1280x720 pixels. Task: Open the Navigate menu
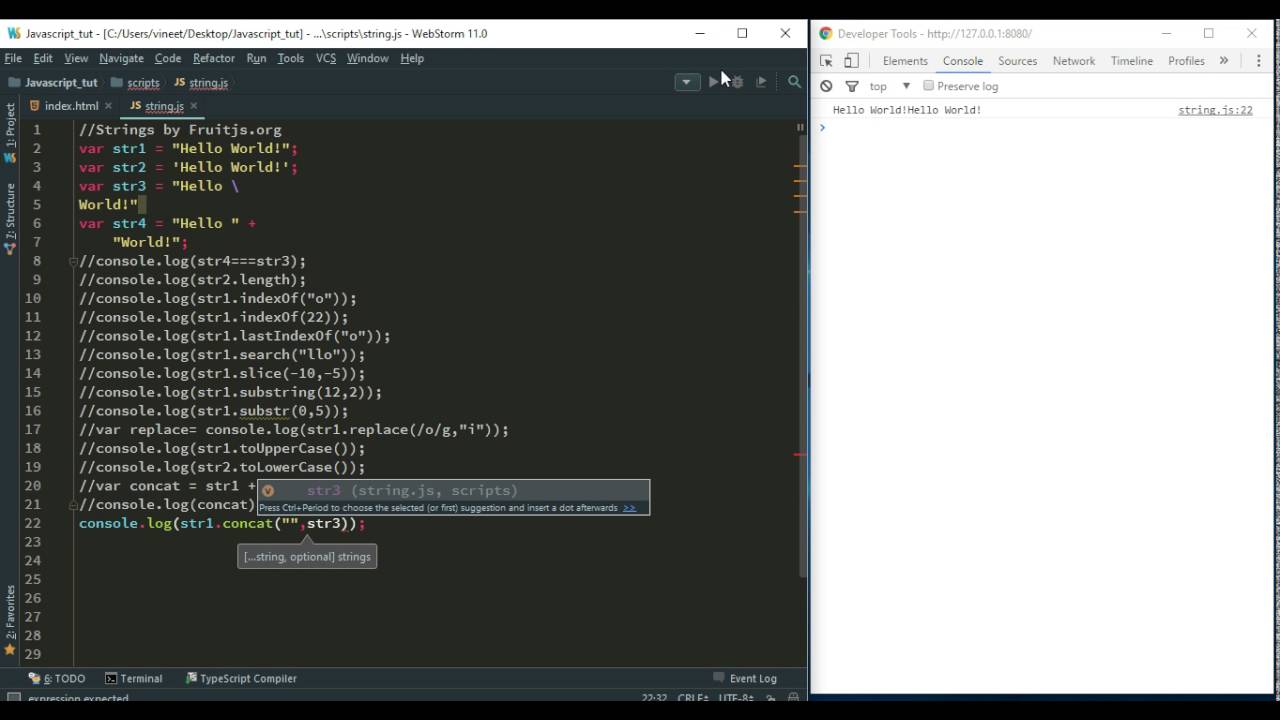(x=121, y=58)
